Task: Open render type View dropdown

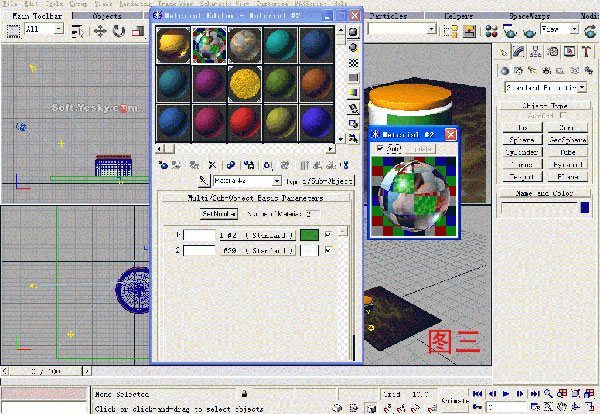Action: click(x=574, y=29)
